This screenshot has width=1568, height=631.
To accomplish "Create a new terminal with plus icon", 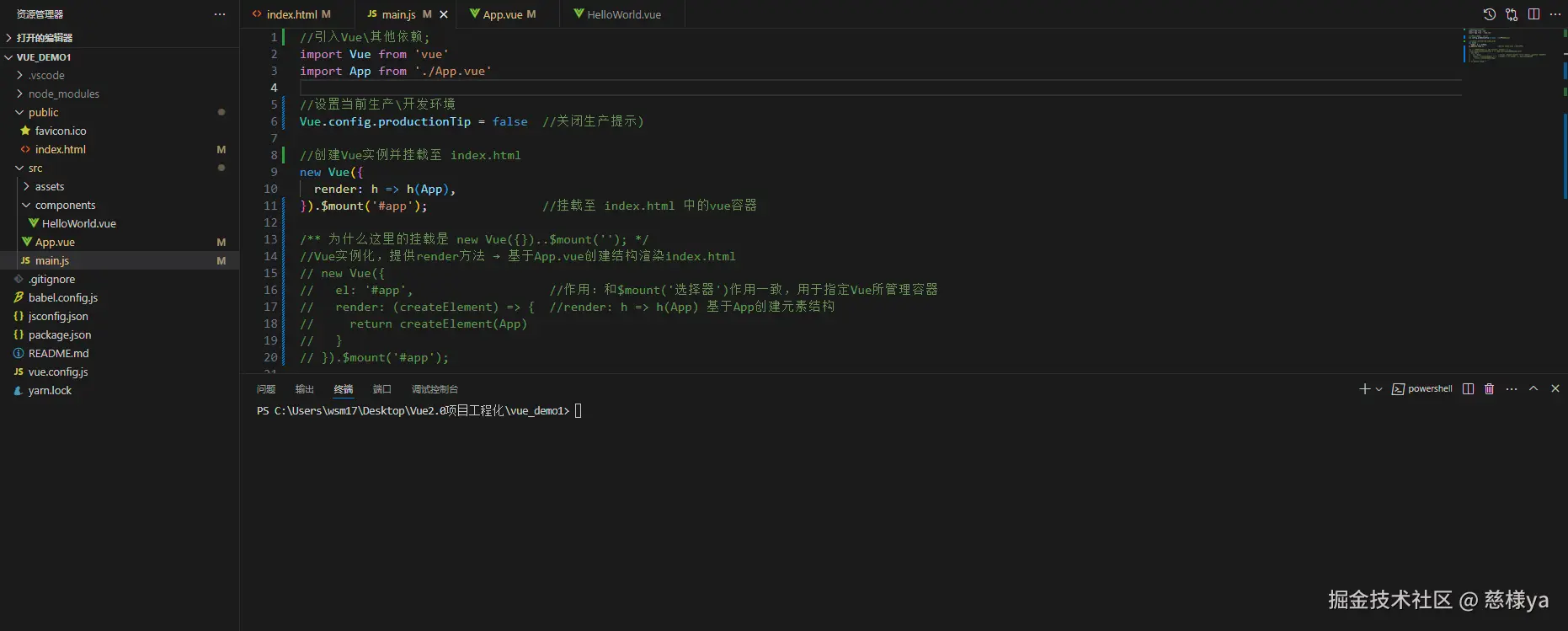I will point(1364,388).
